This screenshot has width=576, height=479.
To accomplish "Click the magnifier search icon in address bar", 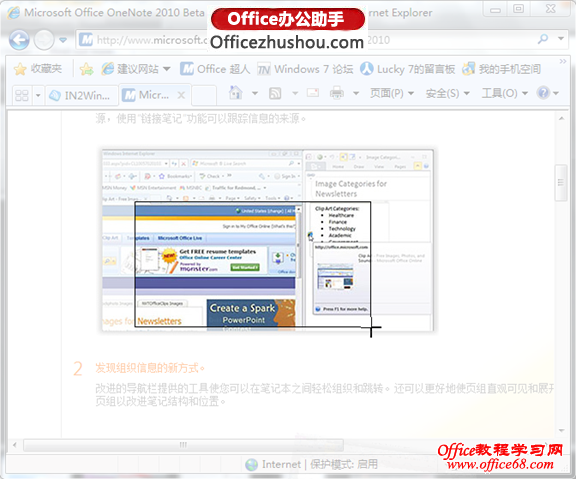I will coord(543,39).
